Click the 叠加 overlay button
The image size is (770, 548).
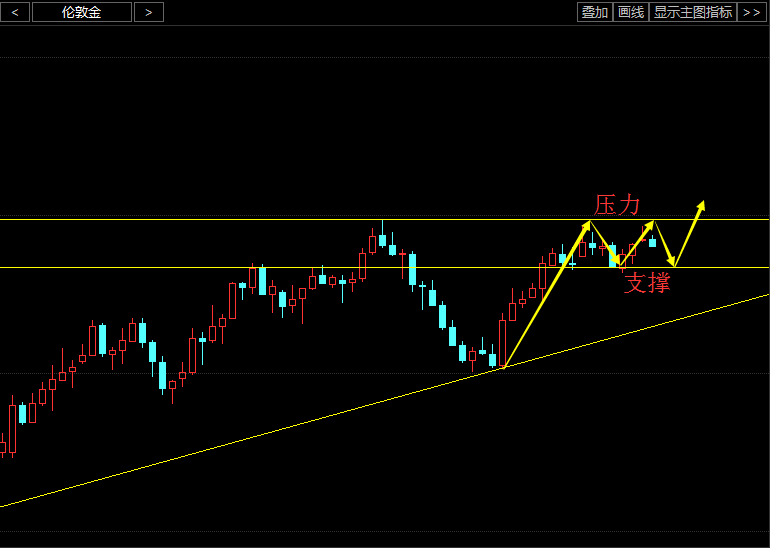click(x=595, y=12)
